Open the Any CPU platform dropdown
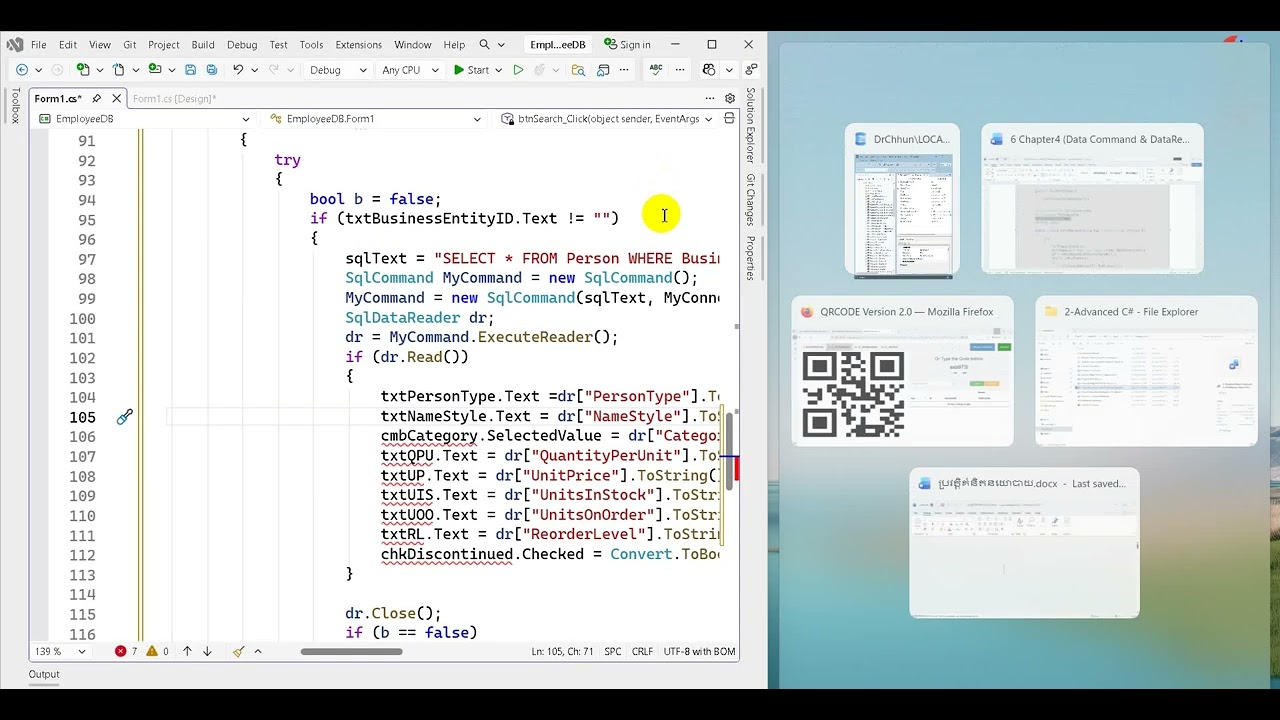Image resolution: width=1280 pixels, height=720 pixels. coord(410,70)
